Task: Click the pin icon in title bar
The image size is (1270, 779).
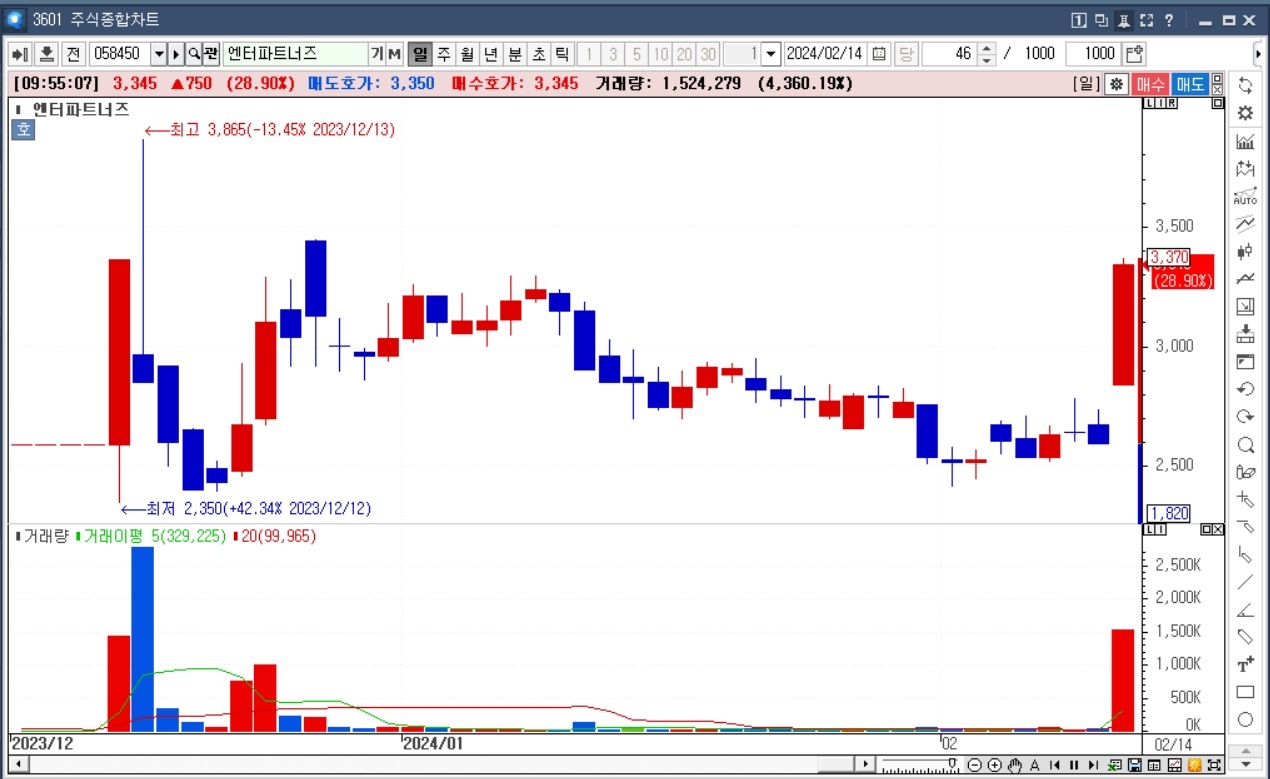Action: click(1124, 20)
